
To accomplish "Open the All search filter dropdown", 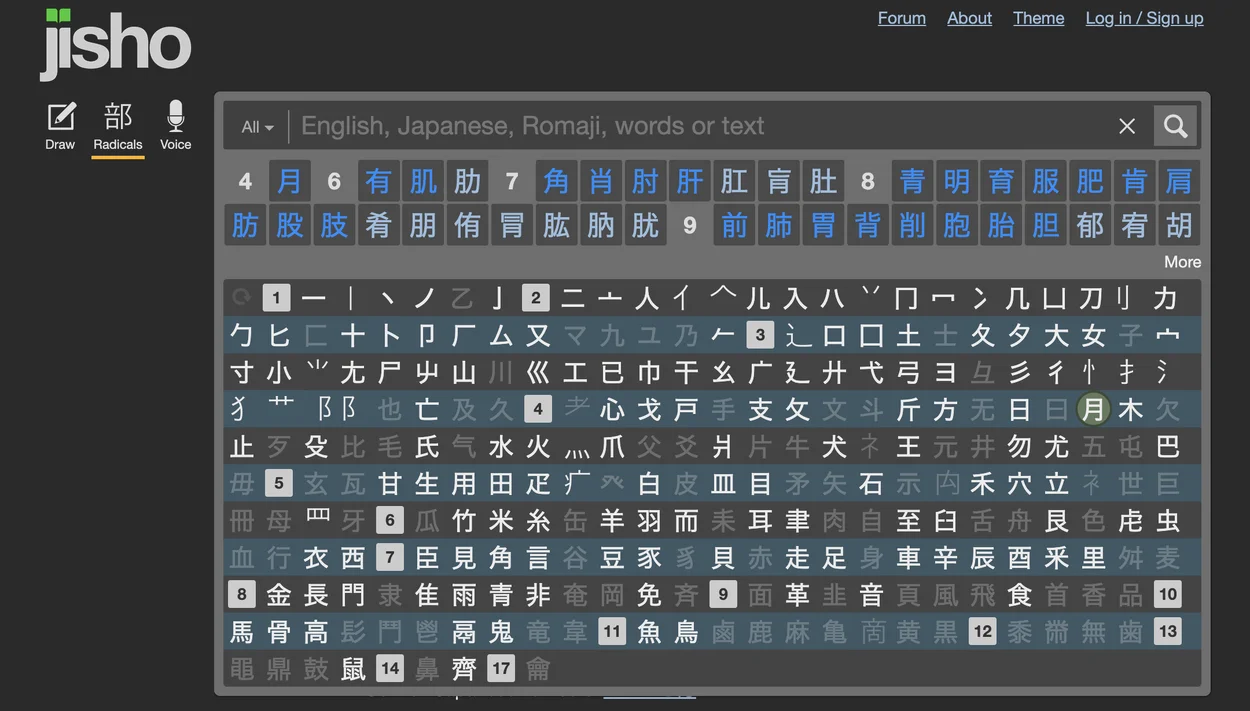I will 257,127.
